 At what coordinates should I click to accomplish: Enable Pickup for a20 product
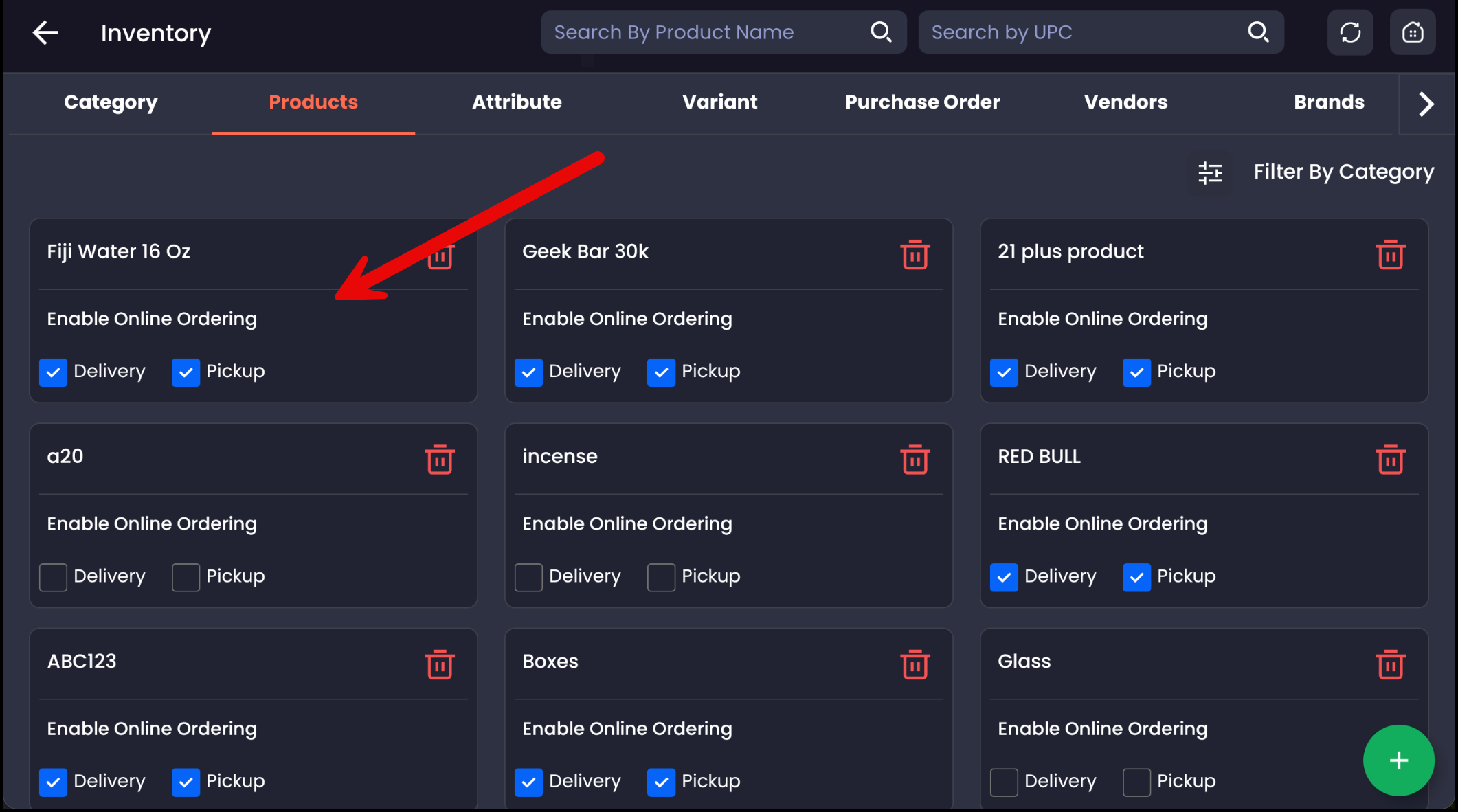[186, 577]
